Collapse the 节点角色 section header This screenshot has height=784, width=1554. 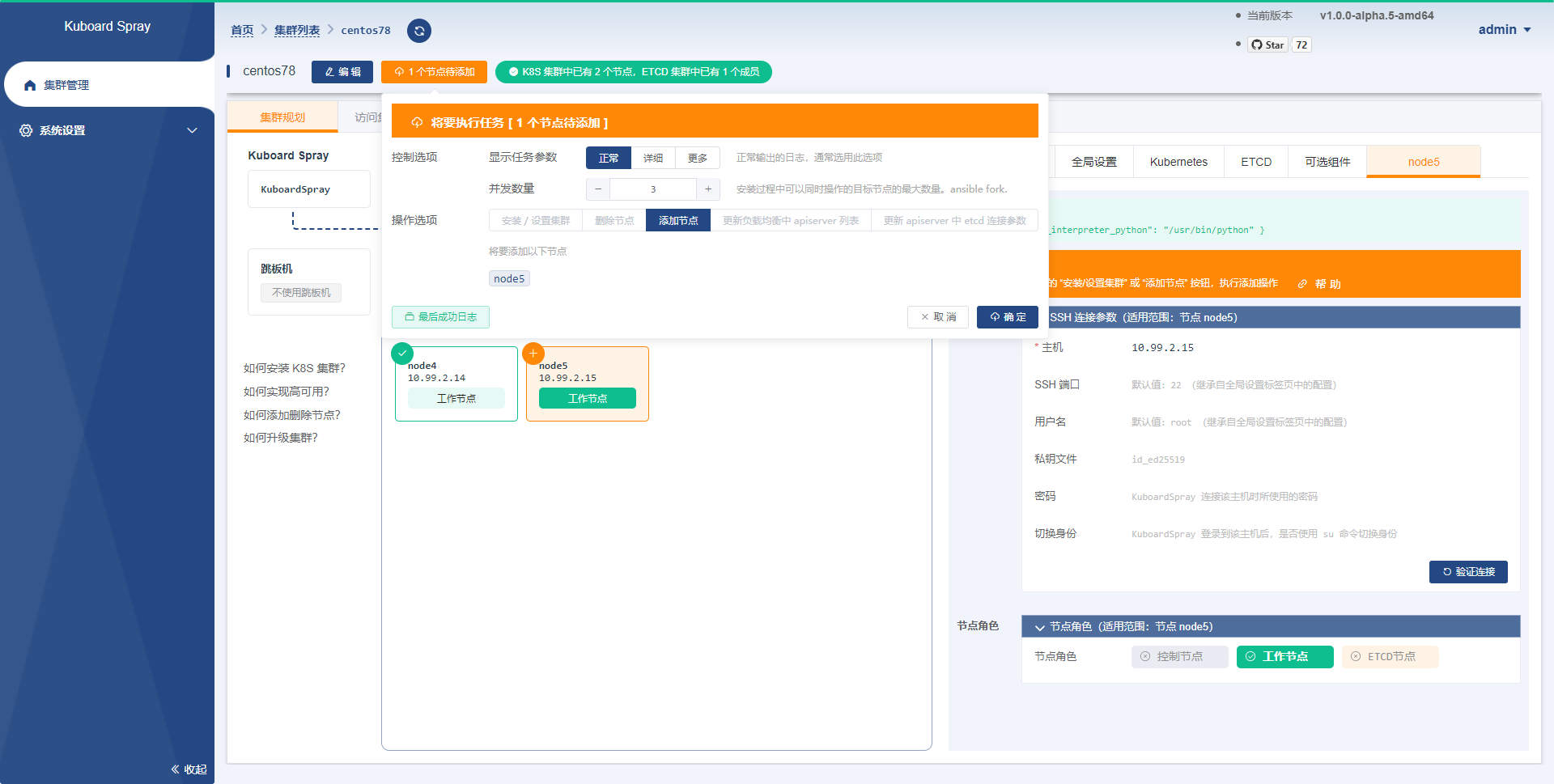pos(1271,626)
